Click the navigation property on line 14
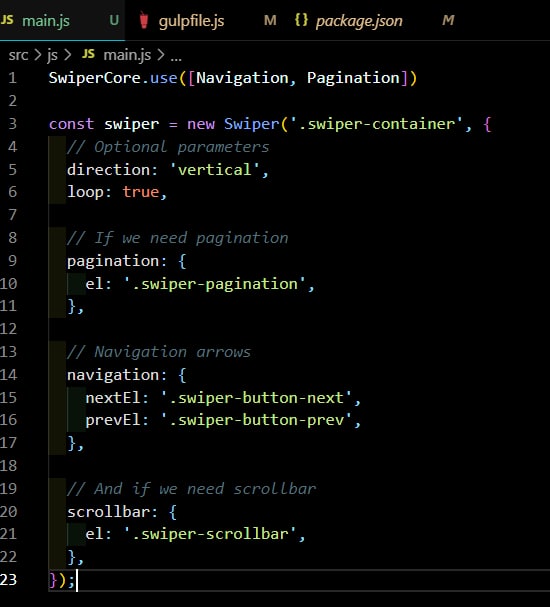This screenshot has width=550, height=607. point(113,375)
